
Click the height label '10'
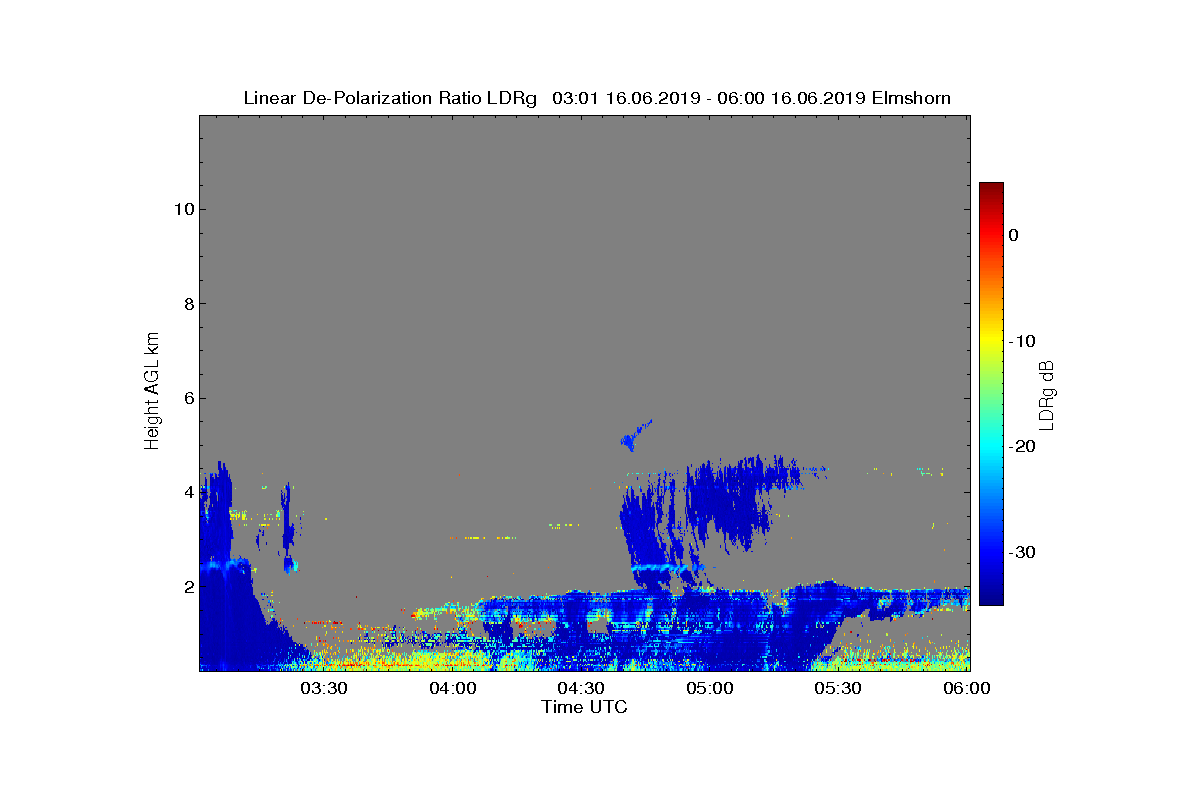coord(182,209)
